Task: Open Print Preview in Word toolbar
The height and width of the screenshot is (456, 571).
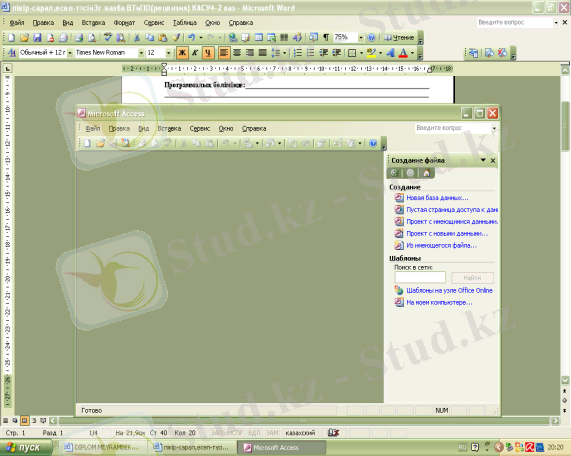Action: (92, 38)
